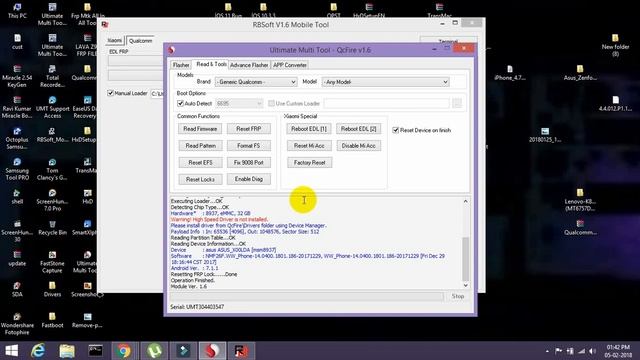This screenshot has width=640, height=360.
Task: Select Drivers folder desktop icon
Action: point(52,289)
